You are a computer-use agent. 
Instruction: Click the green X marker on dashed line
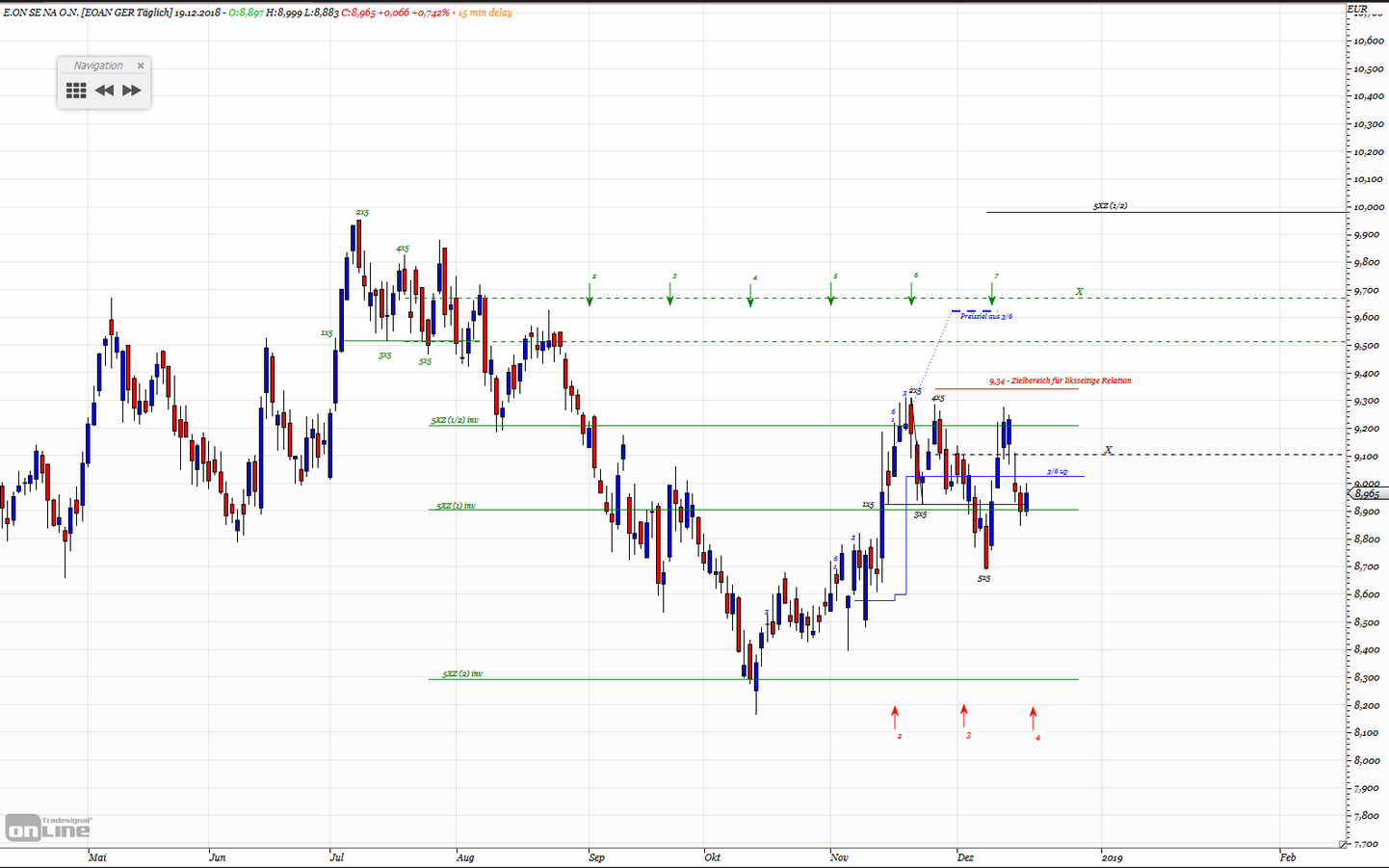pos(1080,292)
